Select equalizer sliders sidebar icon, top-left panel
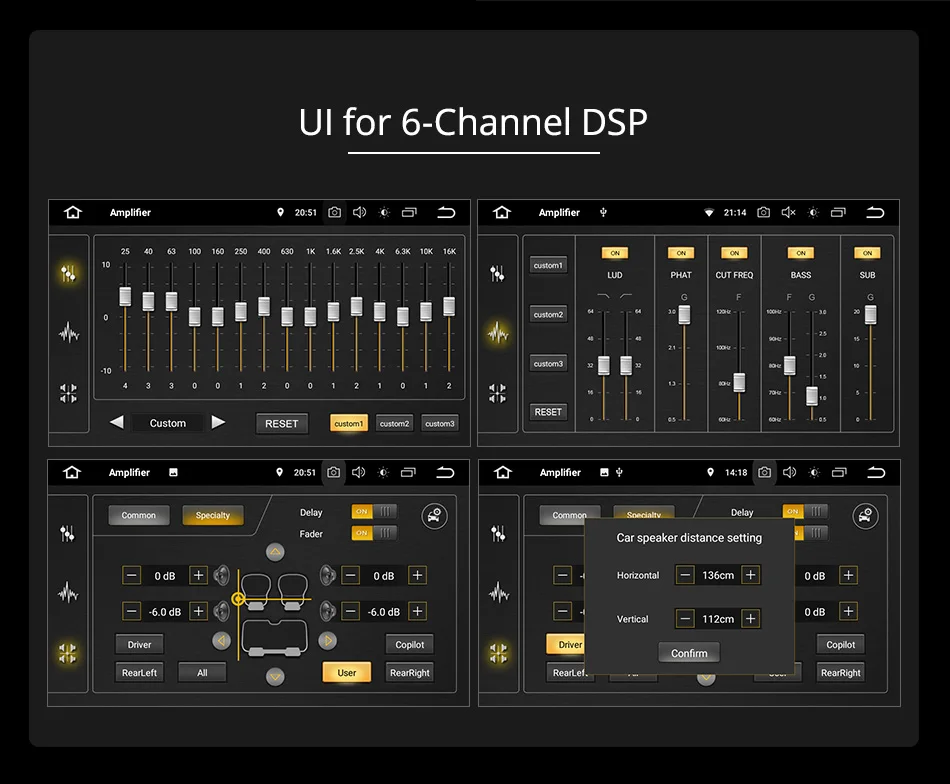Screen dimensions: 950x784 (x=68, y=274)
